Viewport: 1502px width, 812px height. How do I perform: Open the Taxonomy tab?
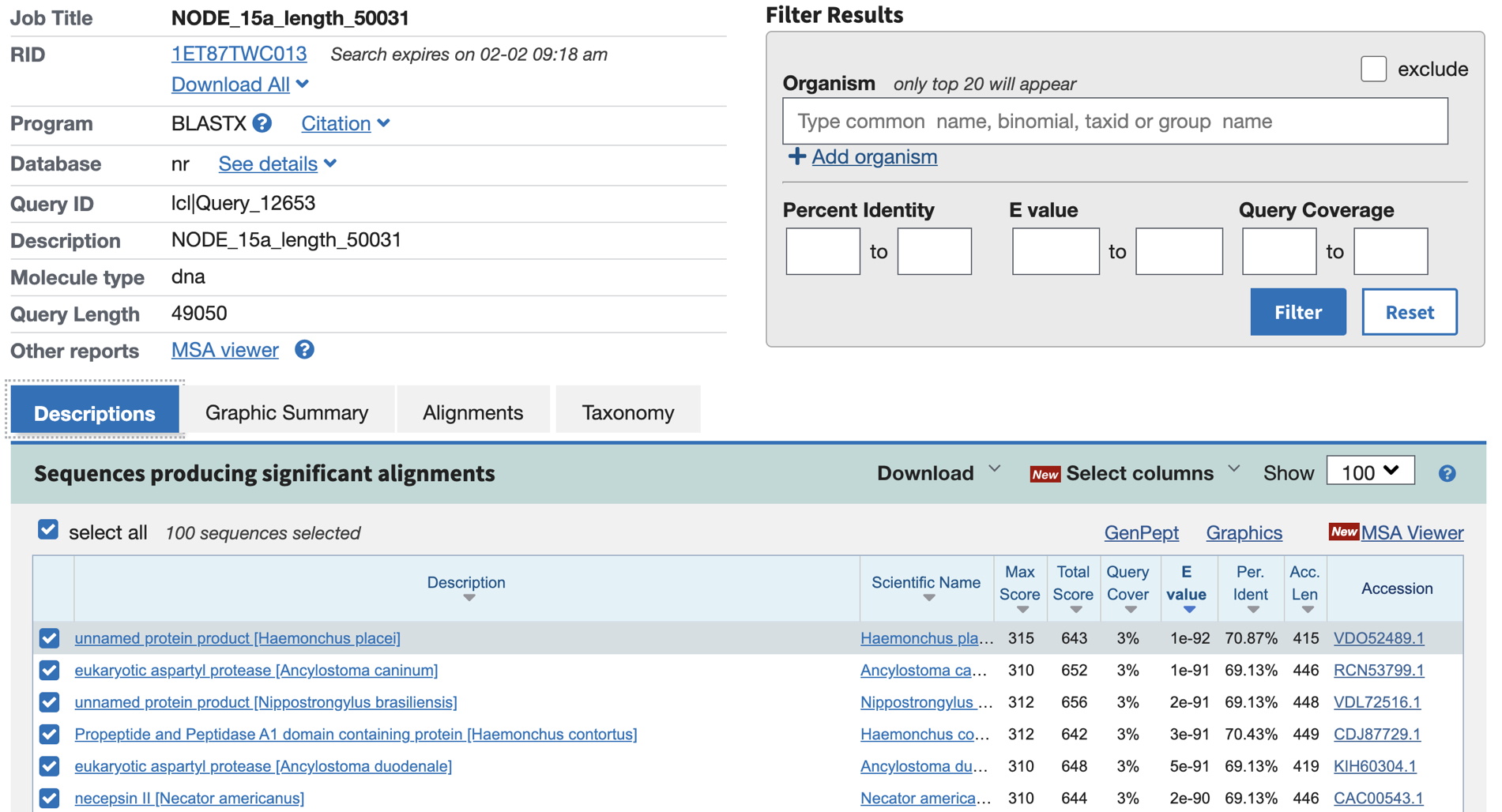[627, 412]
